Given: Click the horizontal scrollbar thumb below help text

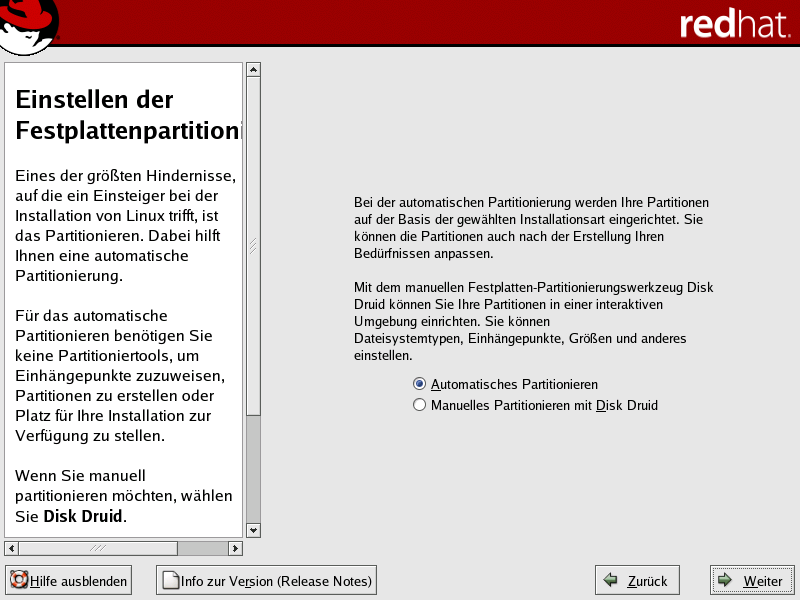Looking at the screenshot, I should click(98, 548).
